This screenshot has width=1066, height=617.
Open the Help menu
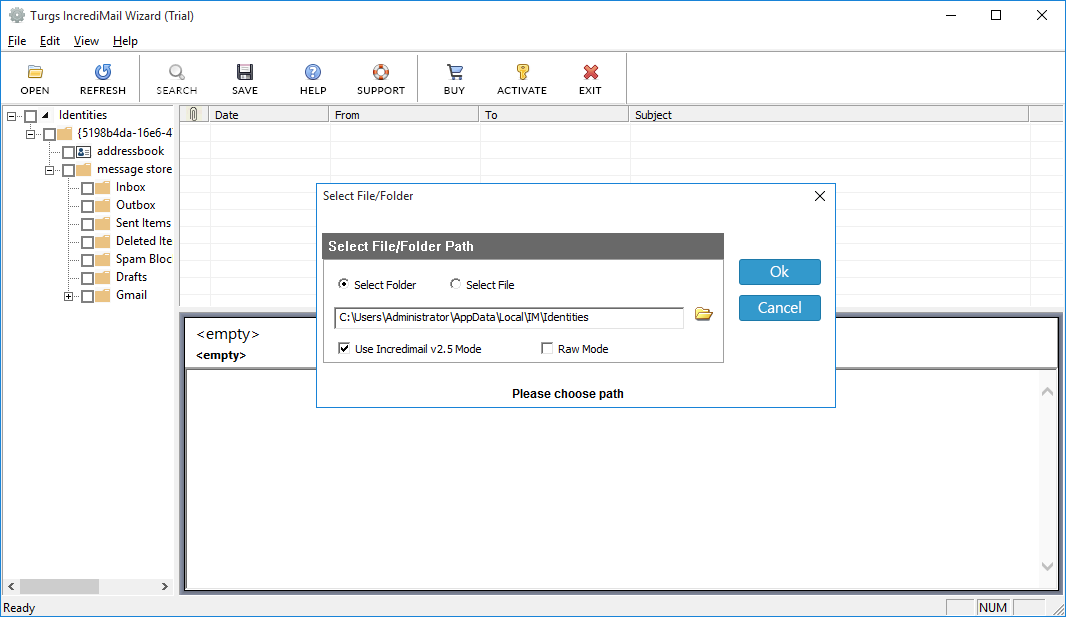125,41
